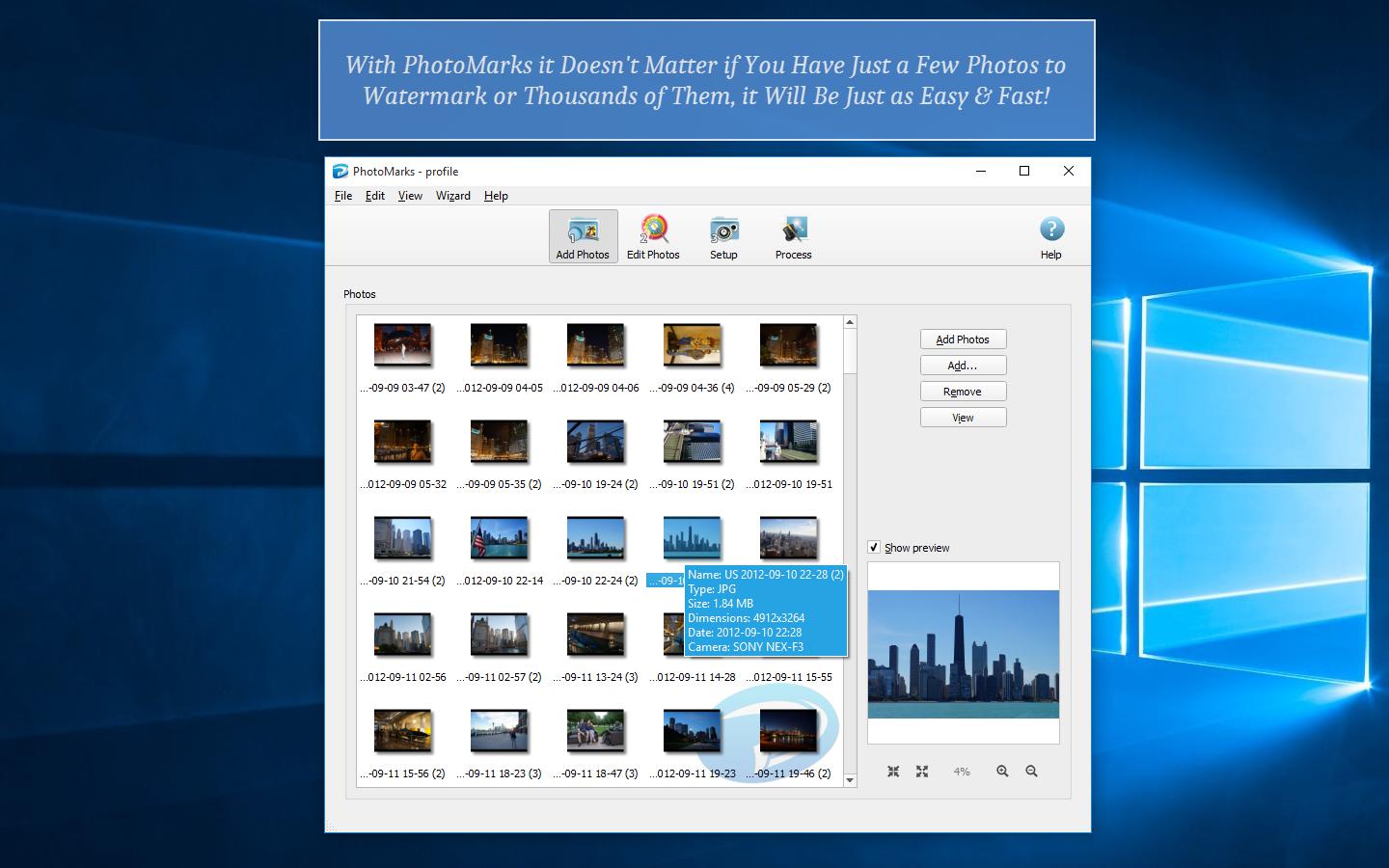Click the 4% zoom level indicator
The height and width of the screenshot is (868, 1389).
962,771
